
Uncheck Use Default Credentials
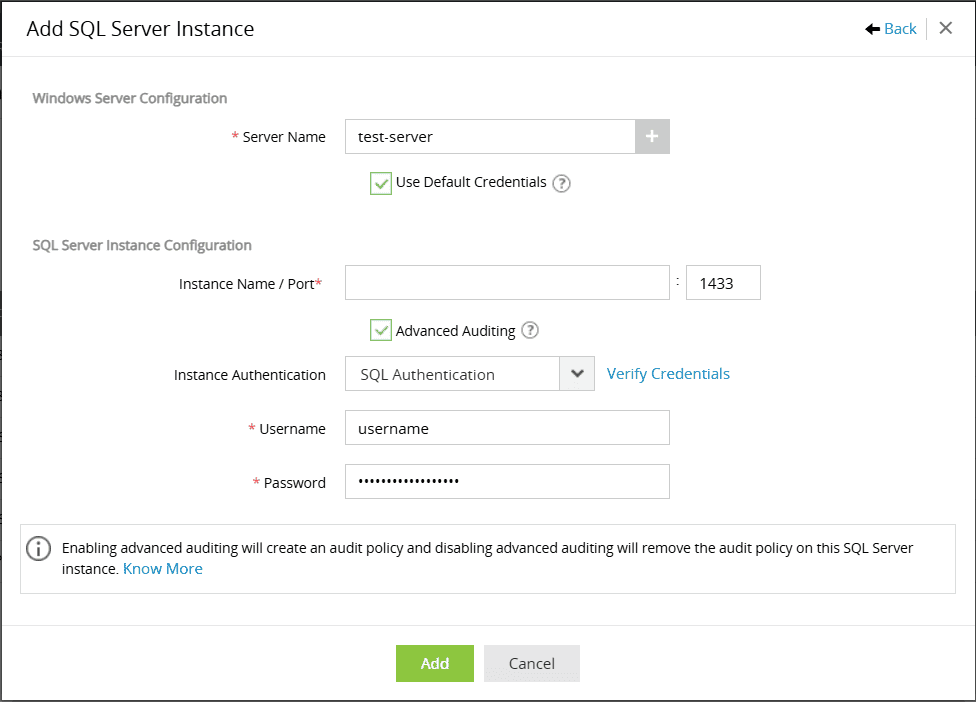pos(380,183)
